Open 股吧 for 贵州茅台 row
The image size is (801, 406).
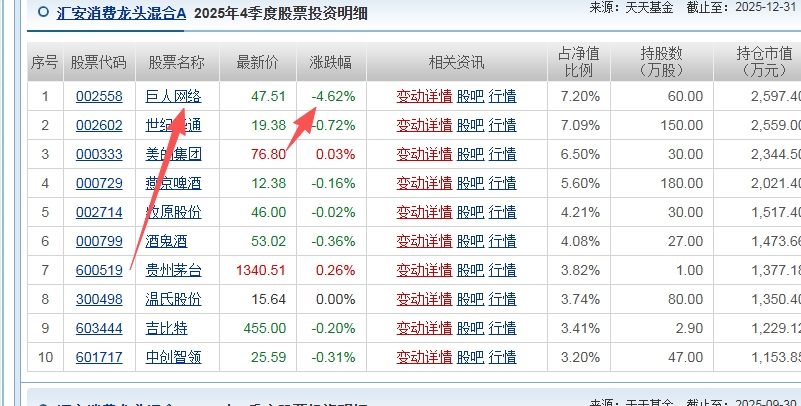(x=470, y=270)
